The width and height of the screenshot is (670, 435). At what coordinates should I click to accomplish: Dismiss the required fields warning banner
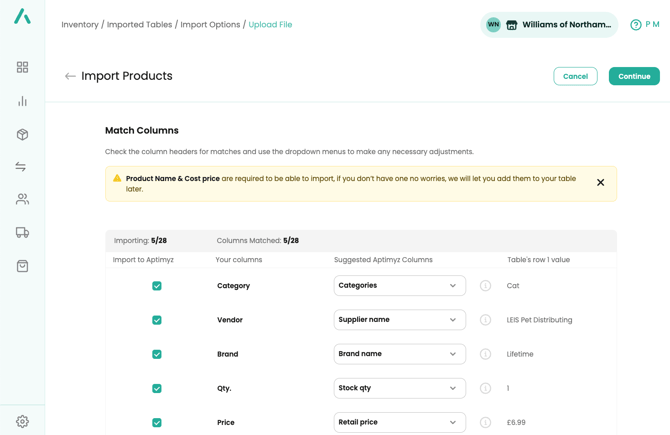click(600, 183)
